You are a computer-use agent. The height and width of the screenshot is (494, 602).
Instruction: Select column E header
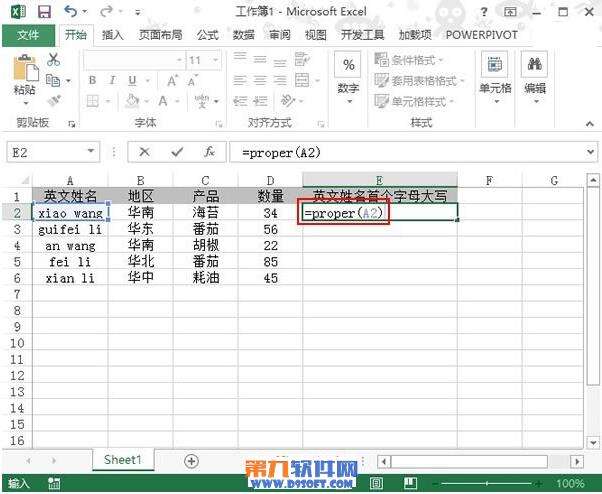[380, 180]
